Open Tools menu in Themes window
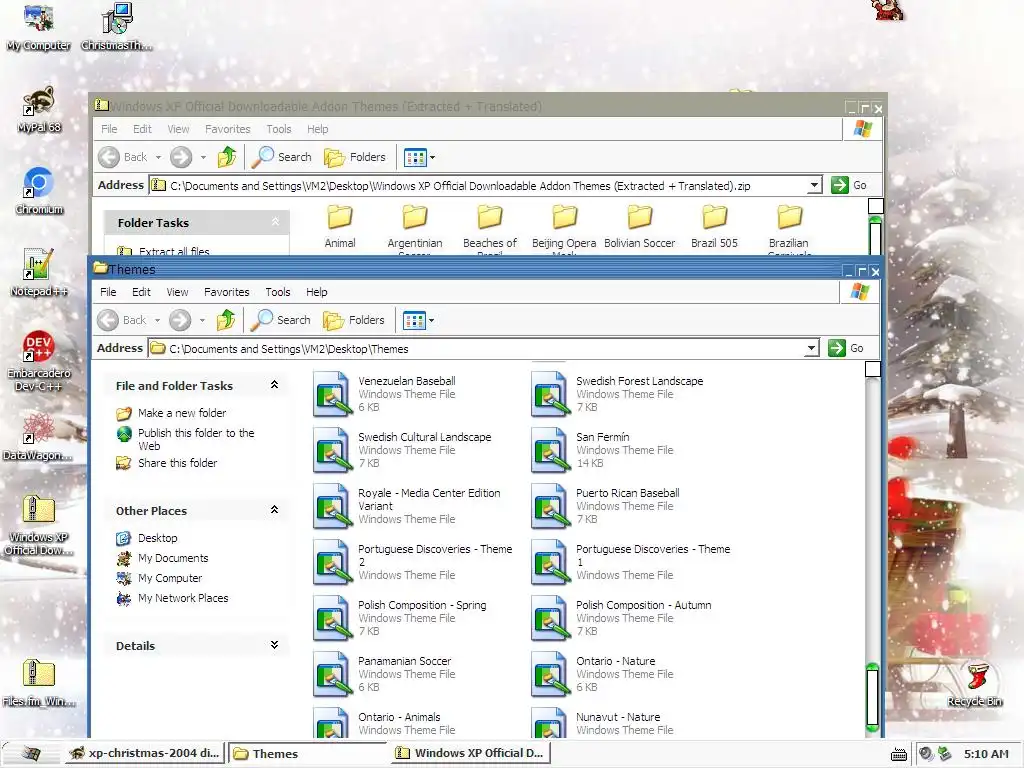The width and height of the screenshot is (1024, 768). pos(278,292)
